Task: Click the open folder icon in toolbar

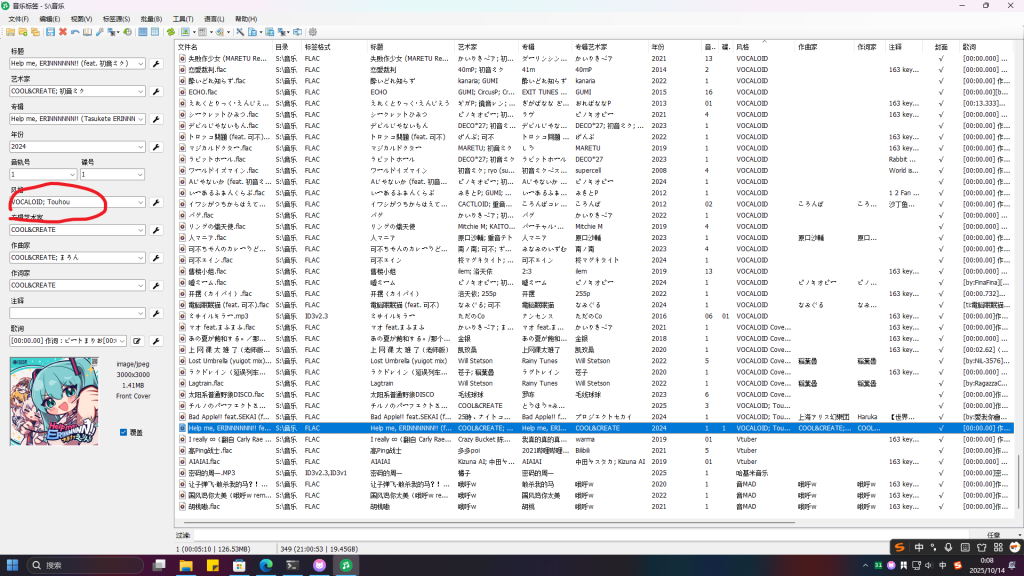Action: [11, 32]
